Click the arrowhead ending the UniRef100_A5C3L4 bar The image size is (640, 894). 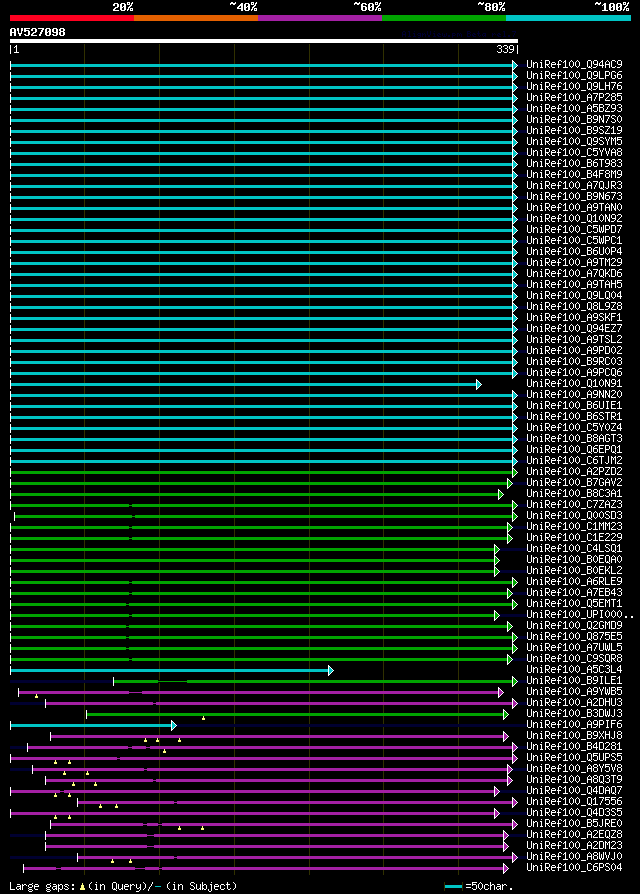click(x=331, y=670)
